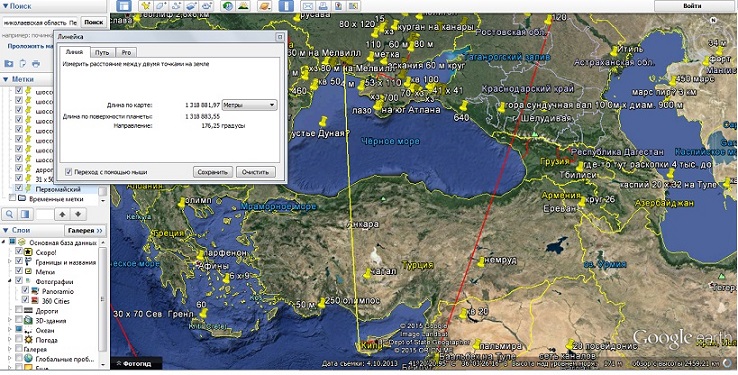Image resolution: width=738 pixels, height=375 pixels.
Task: Uncheck the Первомайский placemark
Action: (19, 189)
